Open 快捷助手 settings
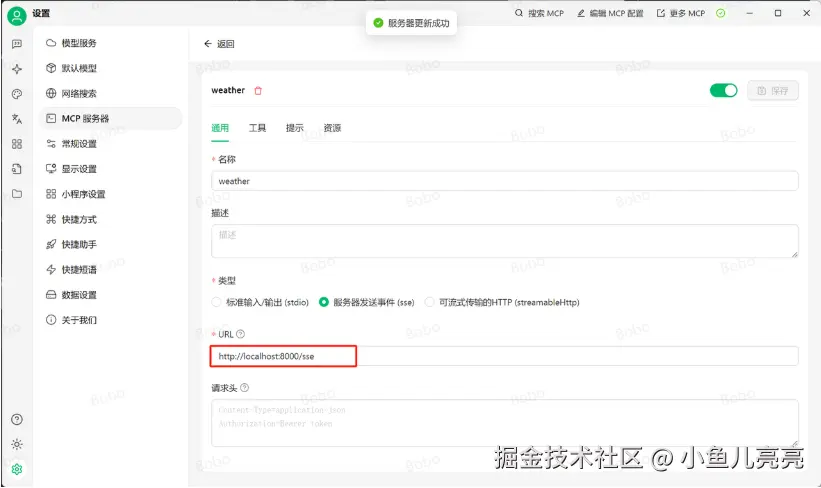821x488 pixels. point(110,245)
